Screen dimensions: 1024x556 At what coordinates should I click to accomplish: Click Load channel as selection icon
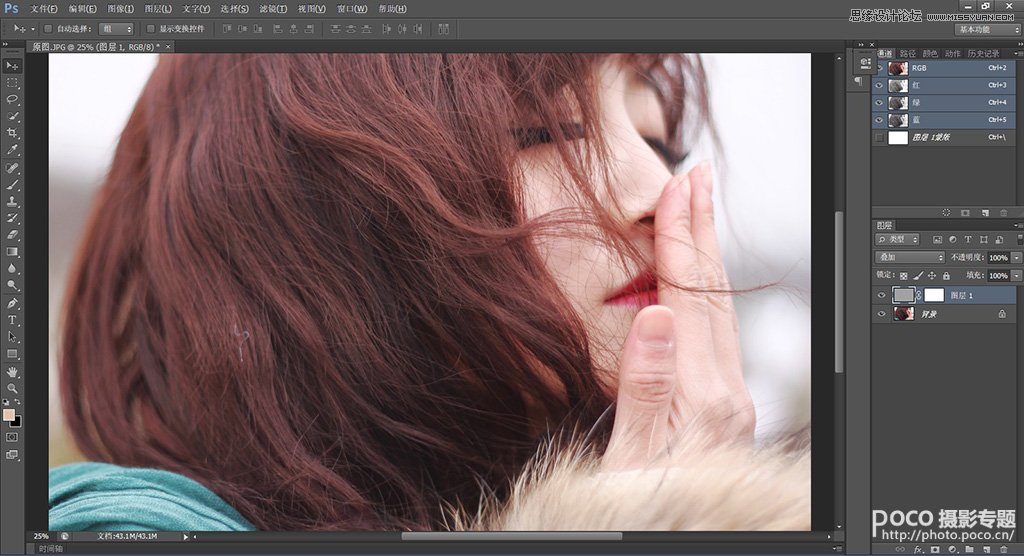click(x=946, y=213)
